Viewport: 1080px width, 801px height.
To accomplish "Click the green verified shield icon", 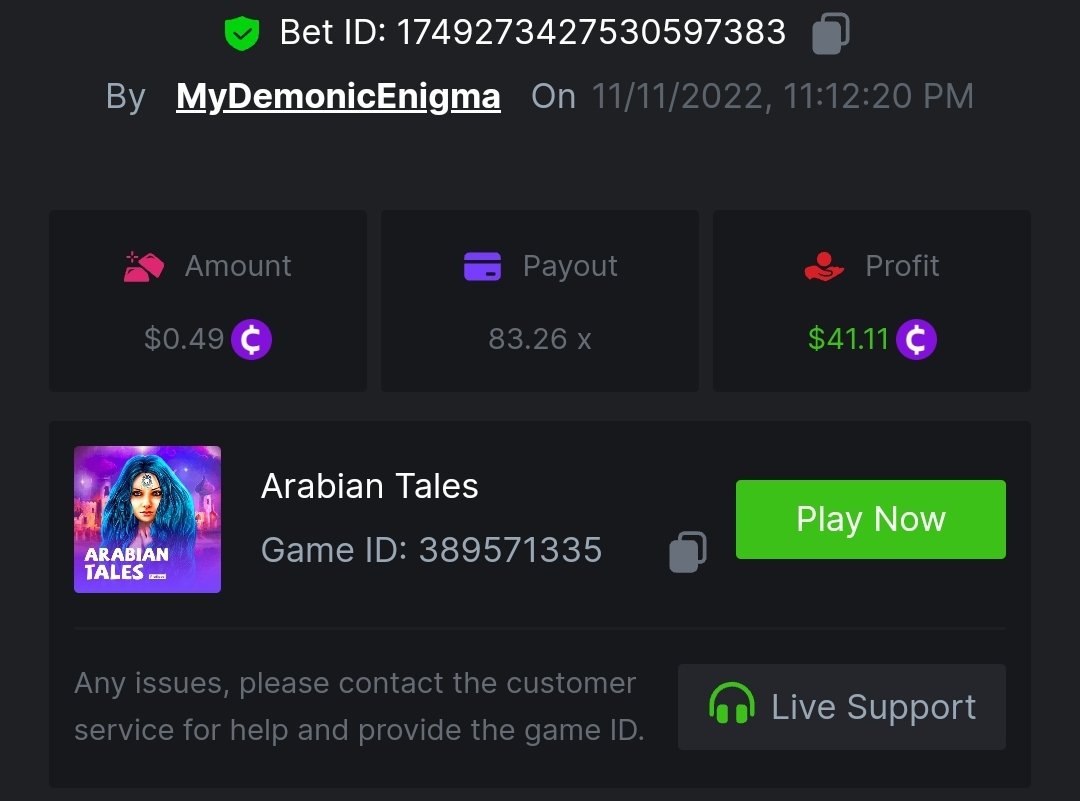I will 241,34.
